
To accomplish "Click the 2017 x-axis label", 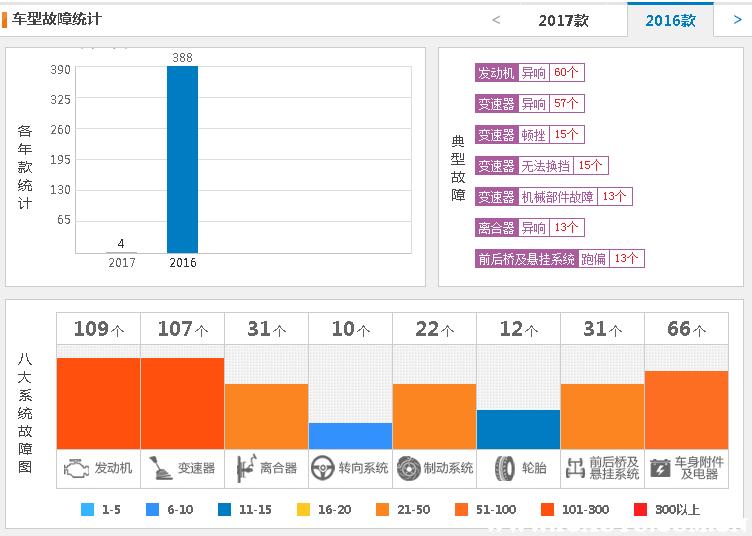I will tap(122, 263).
